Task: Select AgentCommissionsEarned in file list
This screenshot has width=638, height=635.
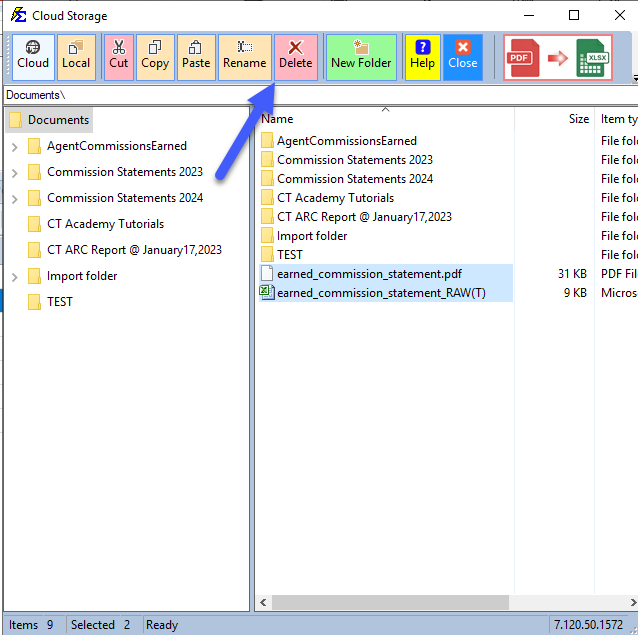Action: point(347,141)
